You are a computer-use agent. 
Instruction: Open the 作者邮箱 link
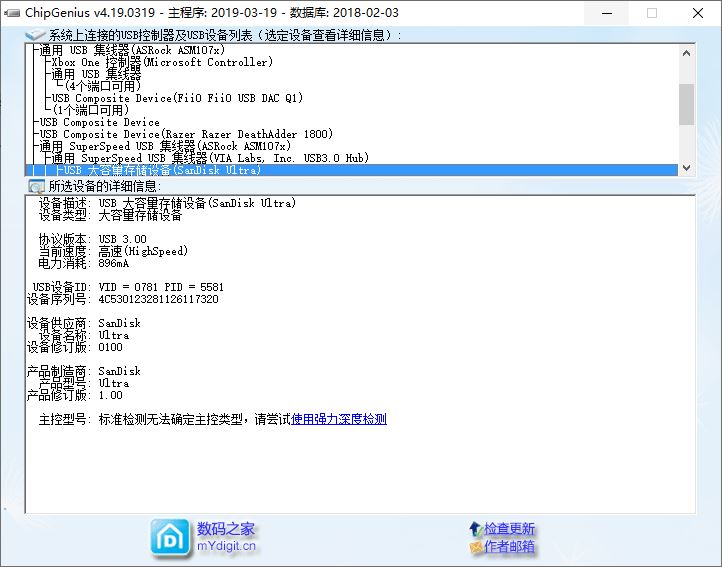tap(509, 547)
